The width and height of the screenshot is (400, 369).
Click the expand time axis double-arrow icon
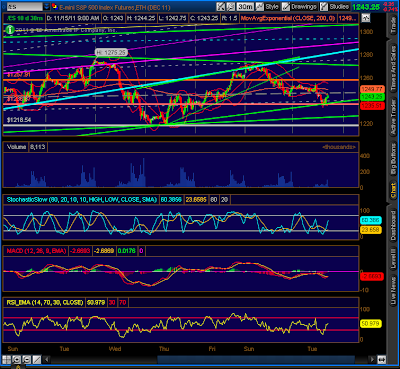point(382,359)
